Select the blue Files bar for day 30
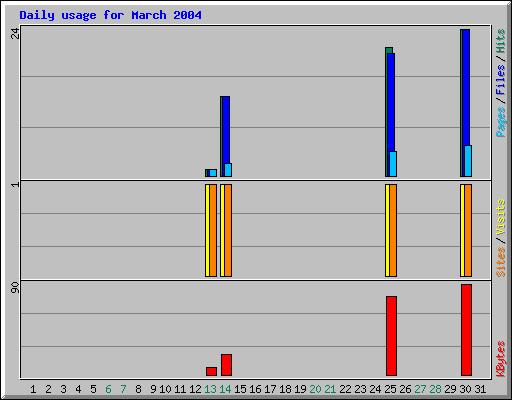Screen dimensions: 512x400 coord(466,87)
